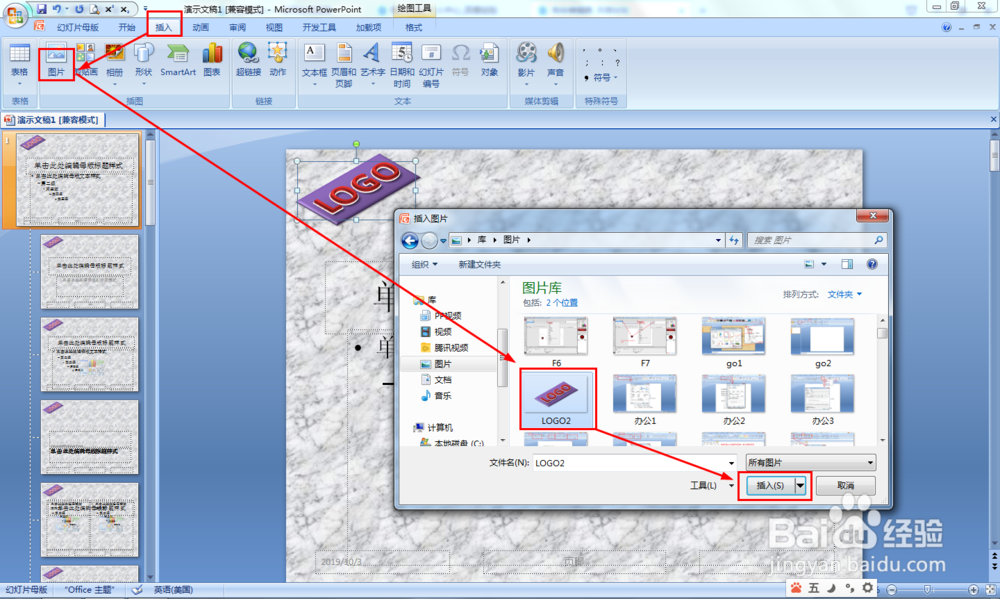Expand the special Symbols (符号) dropdown
This screenshot has height=599, width=1000.
(602, 78)
